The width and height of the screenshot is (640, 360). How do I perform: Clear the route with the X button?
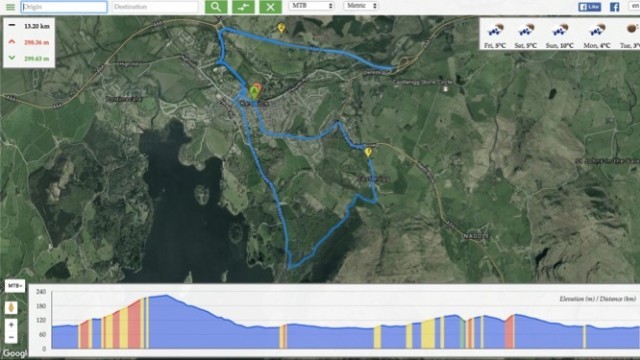coord(270,7)
